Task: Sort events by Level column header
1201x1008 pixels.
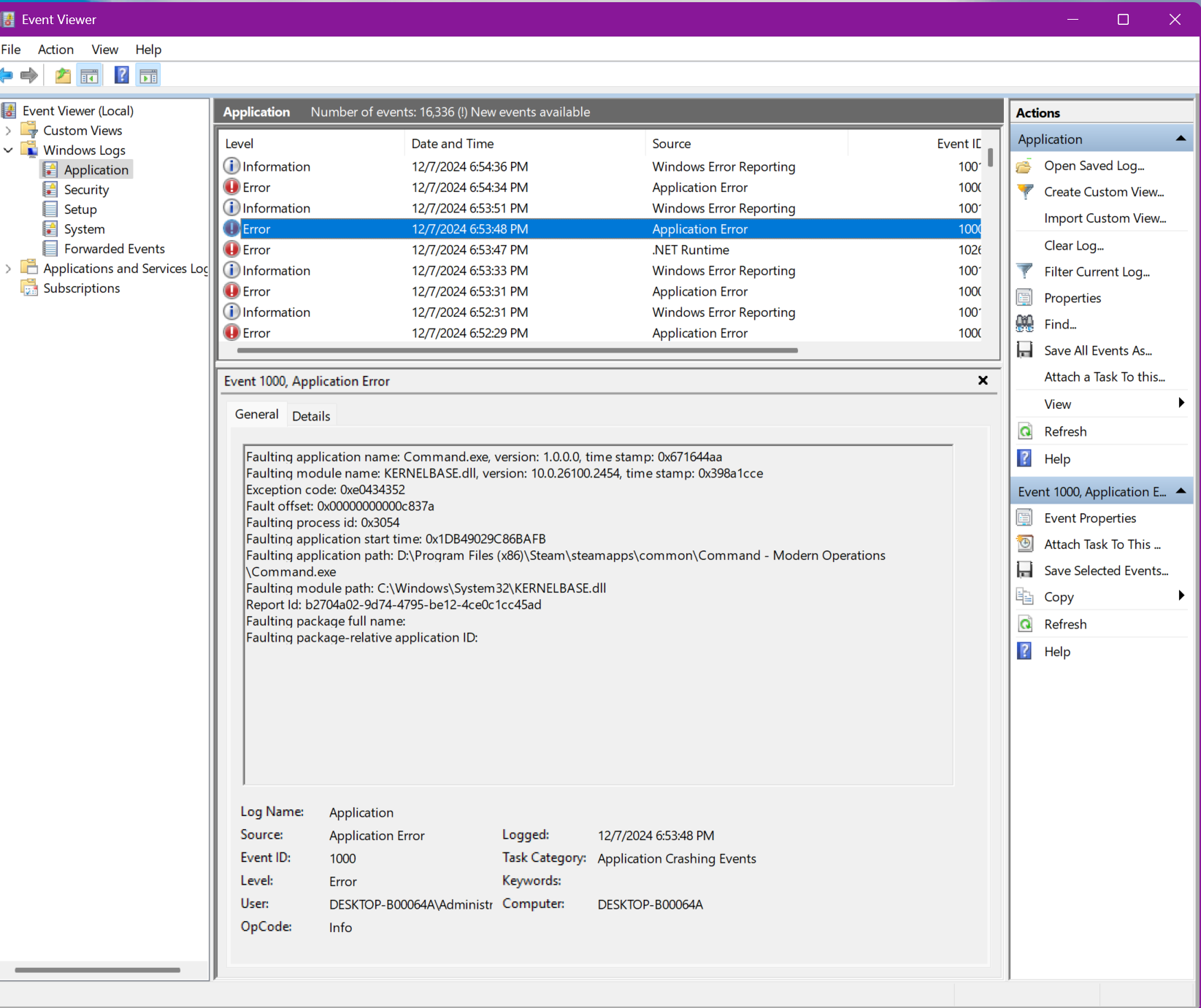Action: coord(312,144)
